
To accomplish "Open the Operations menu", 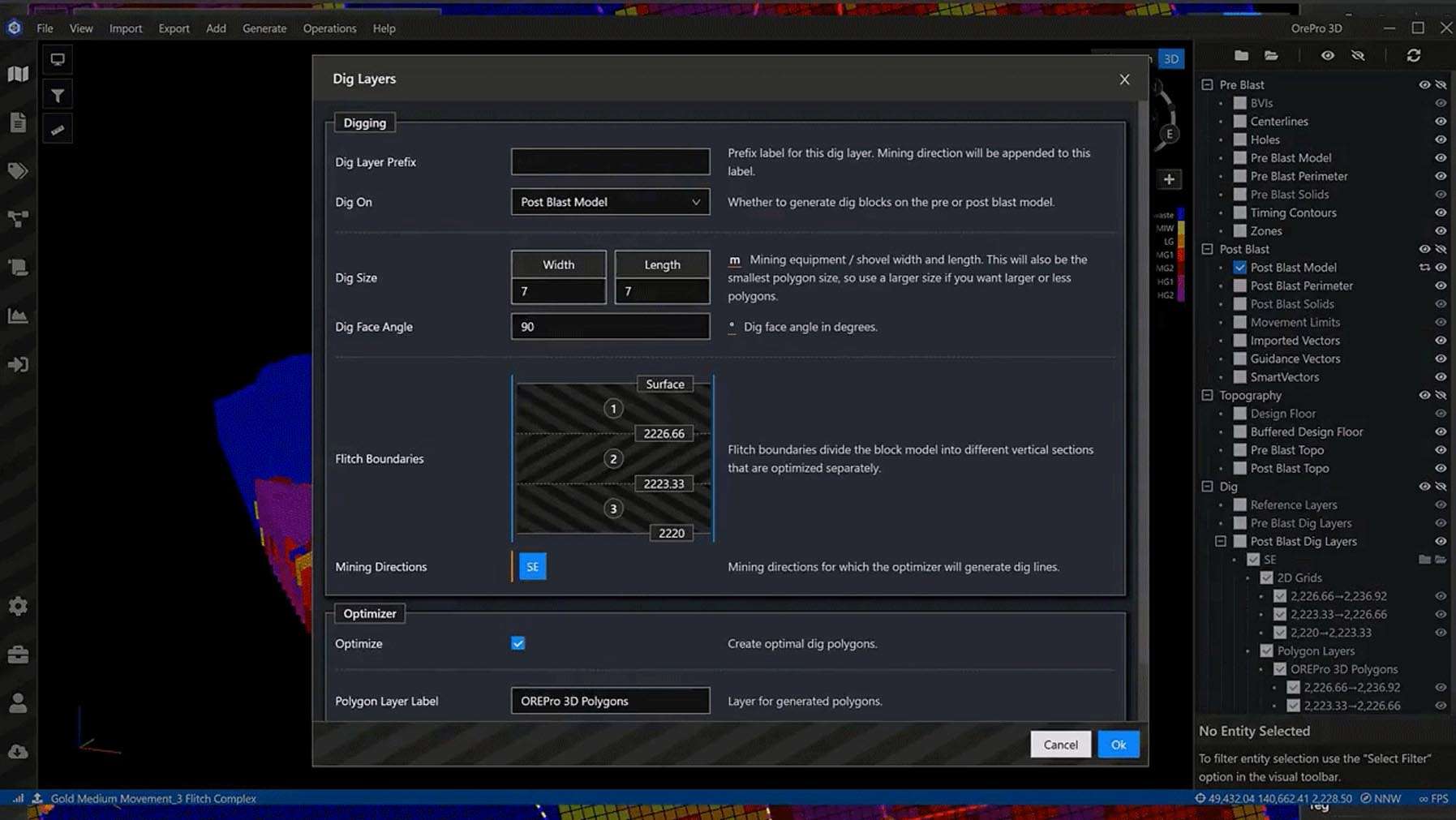I will [329, 28].
